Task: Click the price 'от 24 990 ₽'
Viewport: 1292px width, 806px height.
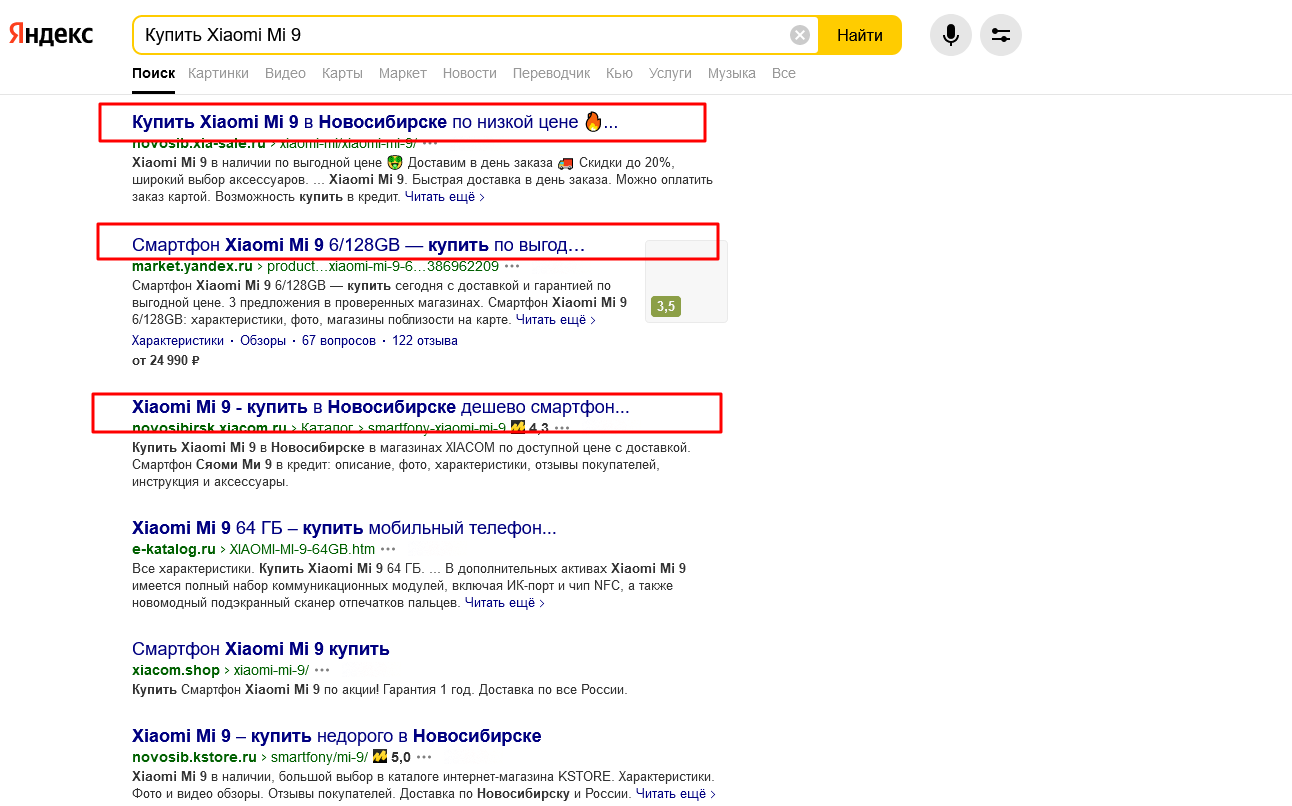Action: click(x=166, y=361)
